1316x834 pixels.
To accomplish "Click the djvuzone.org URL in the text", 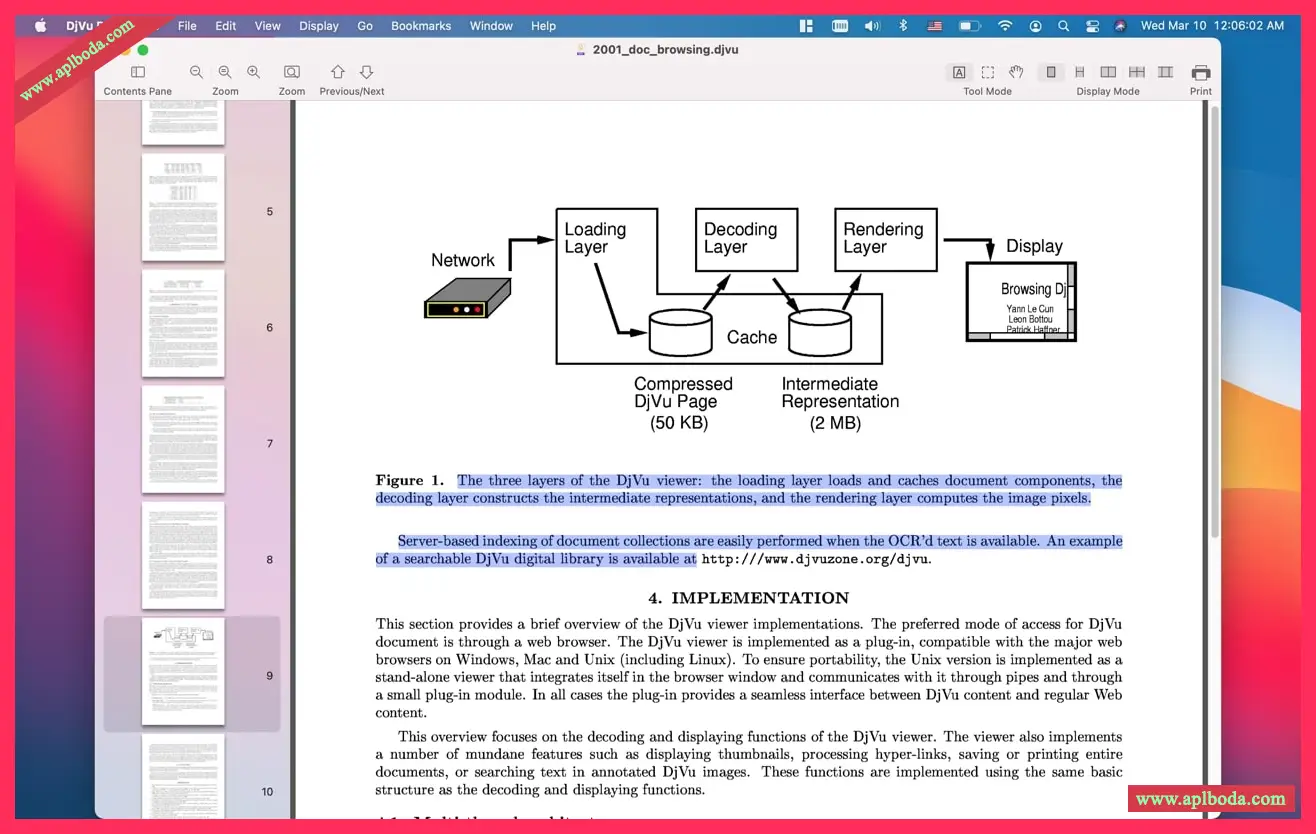I will pos(815,560).
